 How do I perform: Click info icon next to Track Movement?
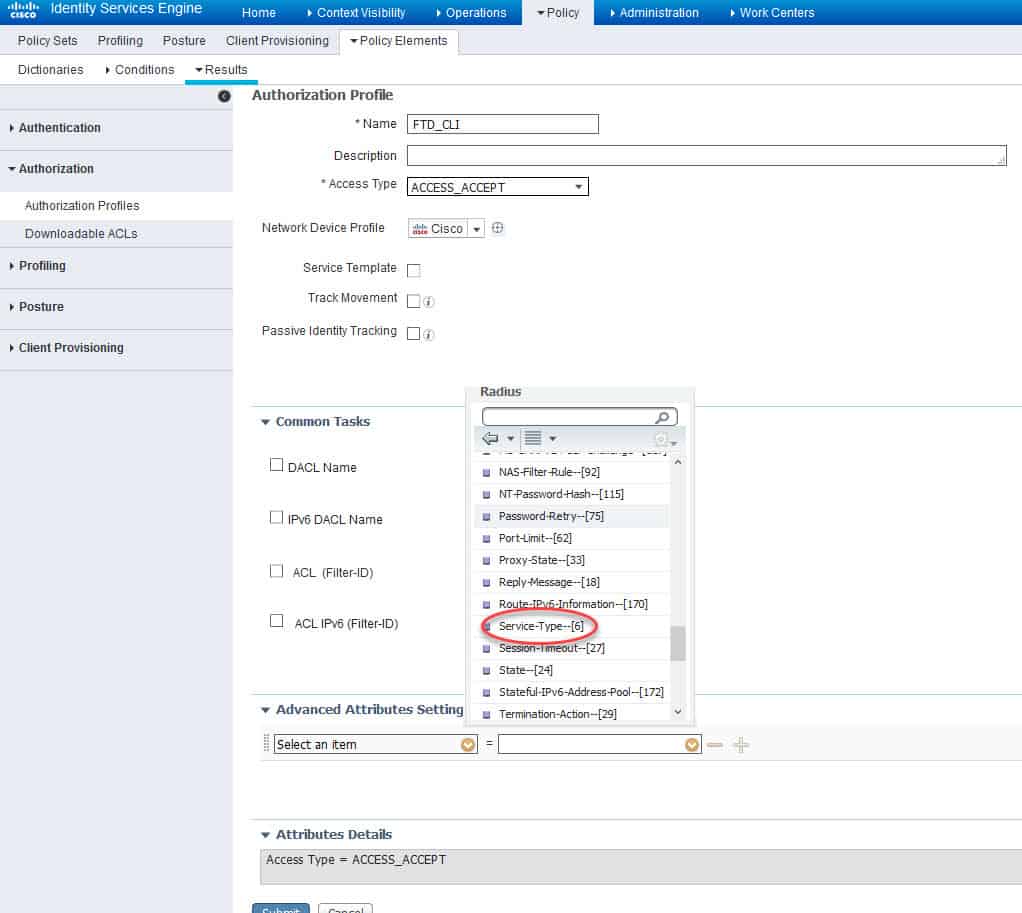428,302
